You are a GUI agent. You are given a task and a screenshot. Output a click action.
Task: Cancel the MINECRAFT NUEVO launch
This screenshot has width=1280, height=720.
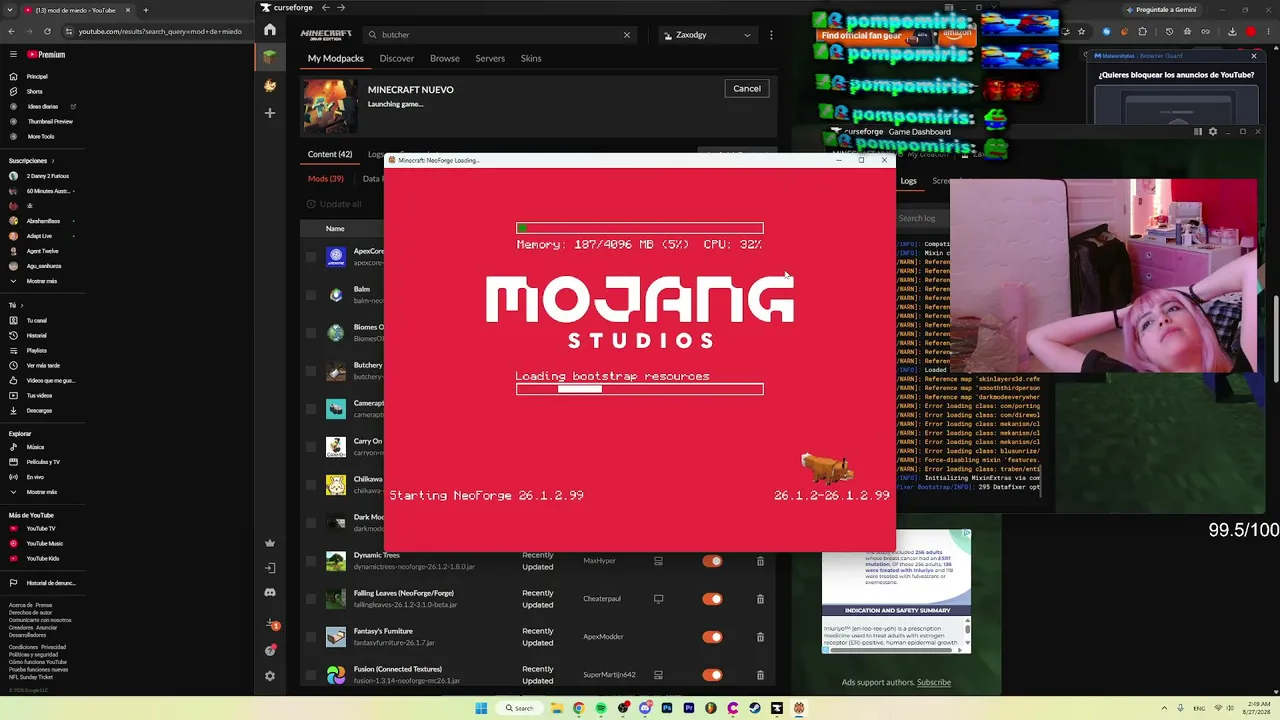click(x=747, y=88)
